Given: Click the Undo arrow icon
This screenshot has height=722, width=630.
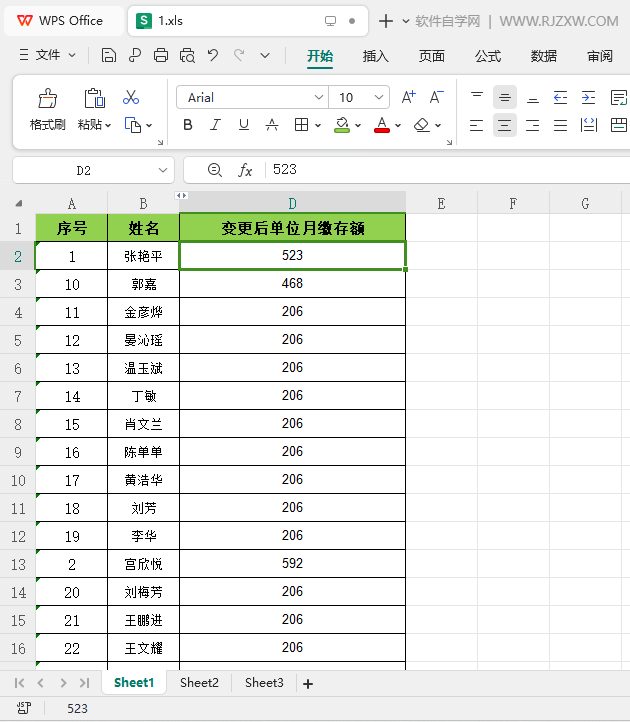Looking at the screenshot, I should pyautogui.click(x=213, y=56).
